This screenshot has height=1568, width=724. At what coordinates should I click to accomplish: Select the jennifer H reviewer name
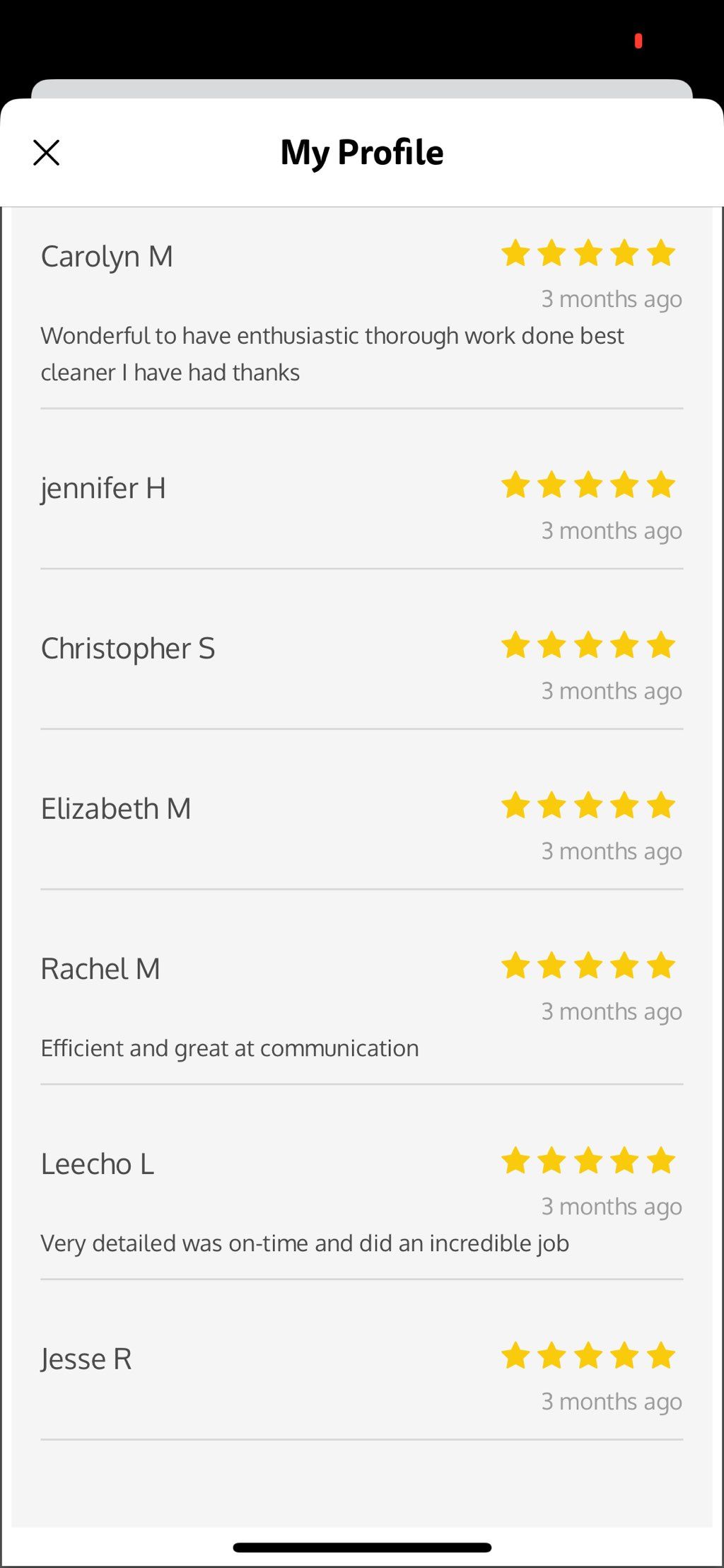(x=103, y=488)
